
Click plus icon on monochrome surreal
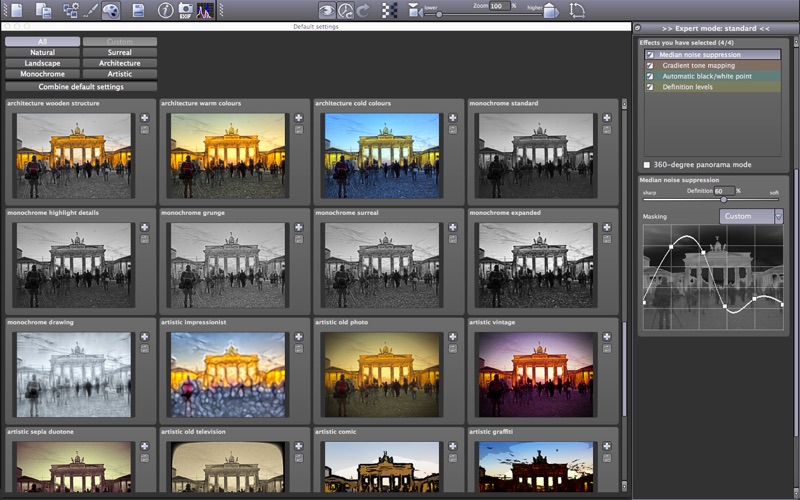click(x=453, y=228)
